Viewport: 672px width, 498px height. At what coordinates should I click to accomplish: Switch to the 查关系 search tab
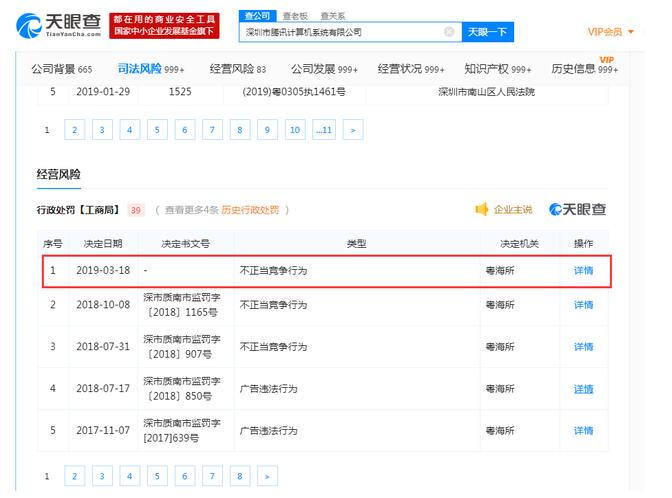pos(332,16)
